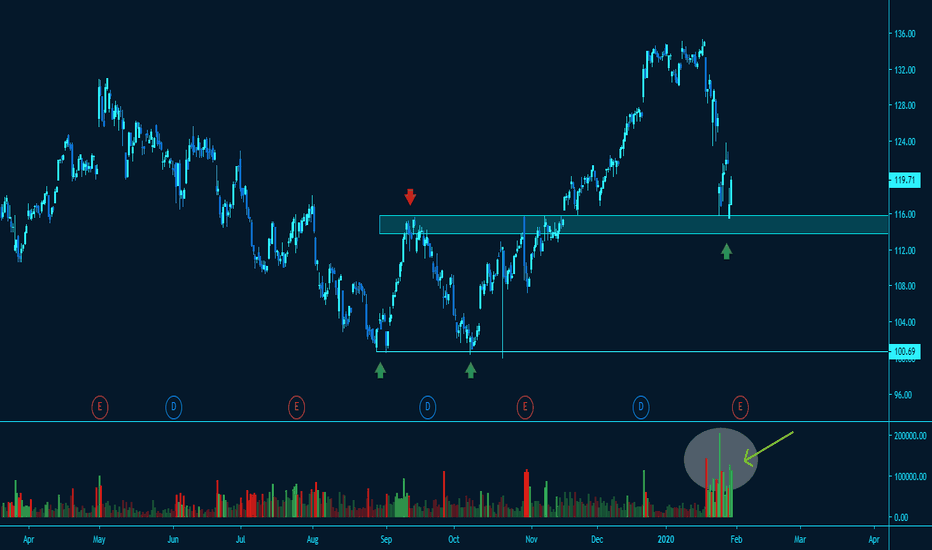This screenshot has height=550, width=932.
Task: Click the Aug label on time axis
Action: click(x=312, y=540)
